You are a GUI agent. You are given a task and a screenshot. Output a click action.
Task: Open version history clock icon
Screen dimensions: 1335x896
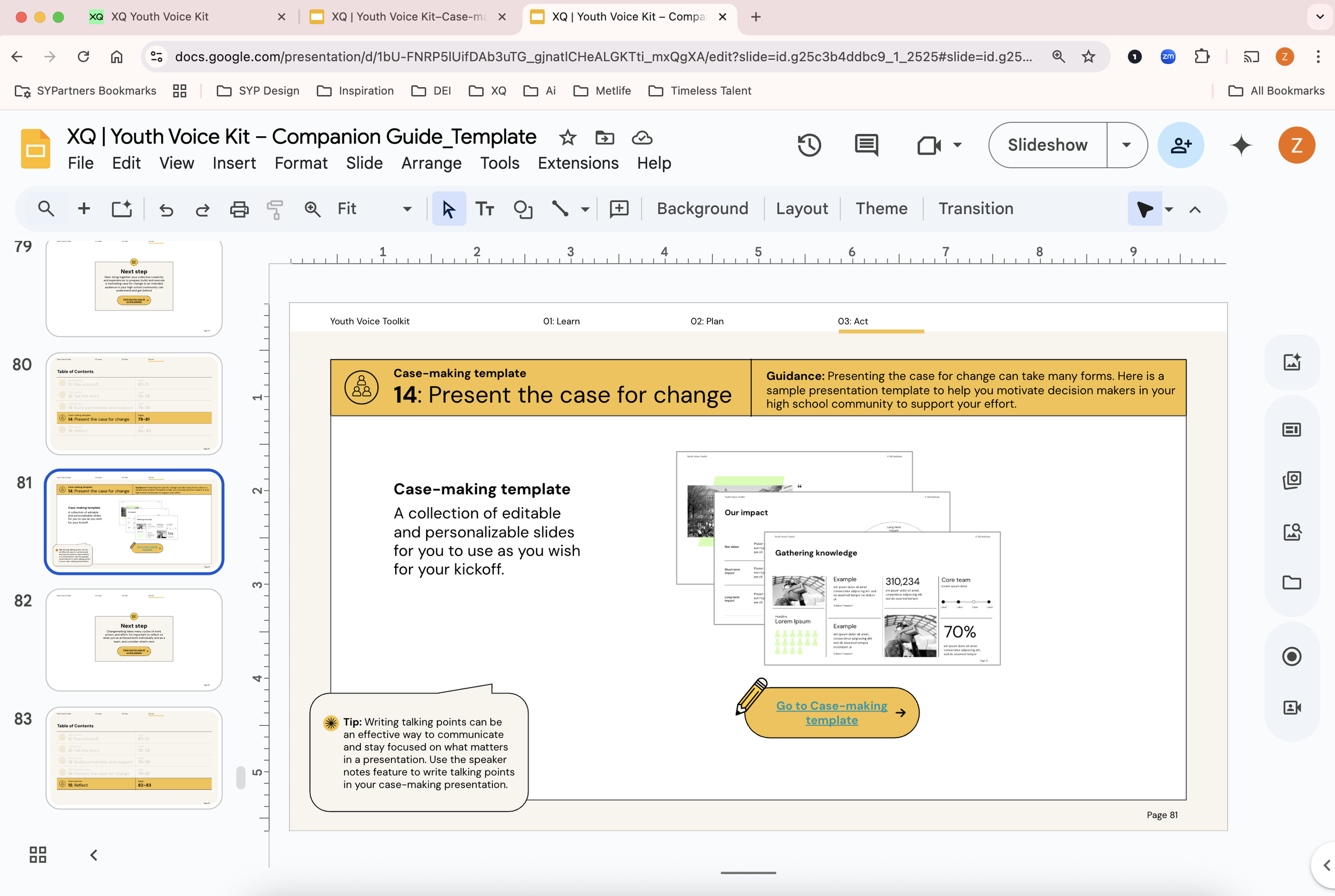click(x=809, y=145)
